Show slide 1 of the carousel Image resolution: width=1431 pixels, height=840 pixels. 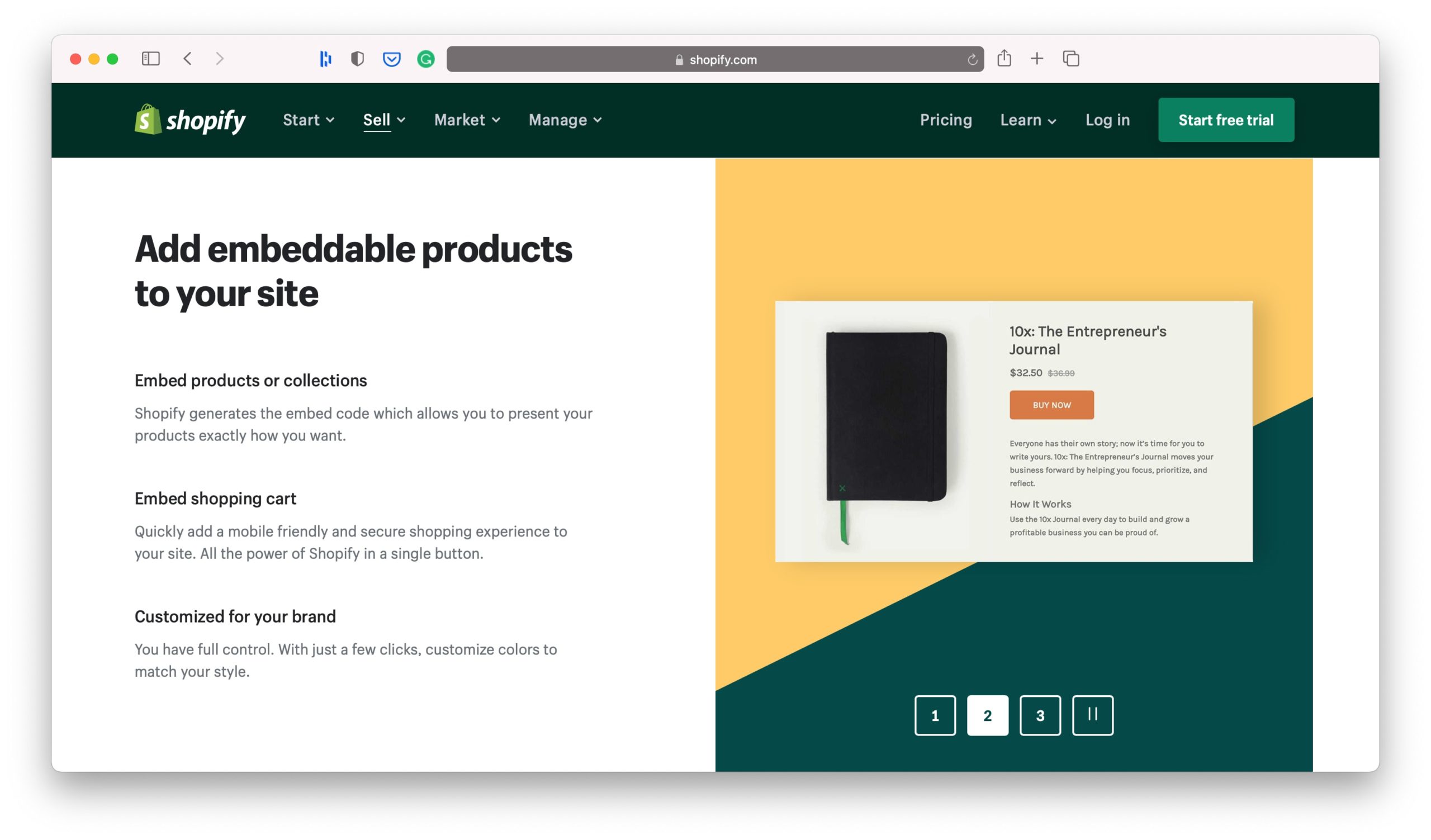pos(935,715)
